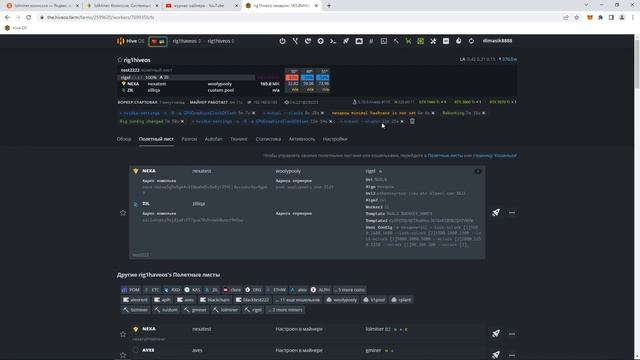
Task: Expand the '5 more coins' filter
Action: pyautogui.click(x=350, y=290)
